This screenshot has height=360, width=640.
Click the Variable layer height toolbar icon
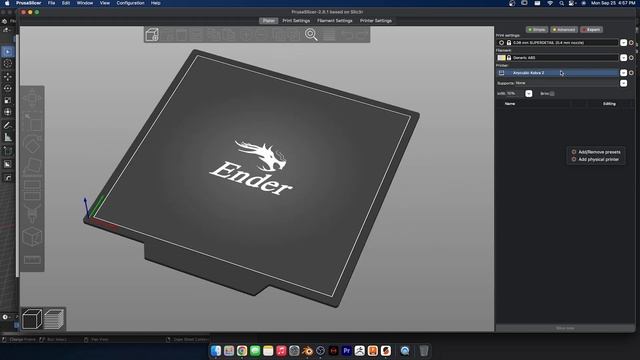pyautogui.click(x=329, y=35)
